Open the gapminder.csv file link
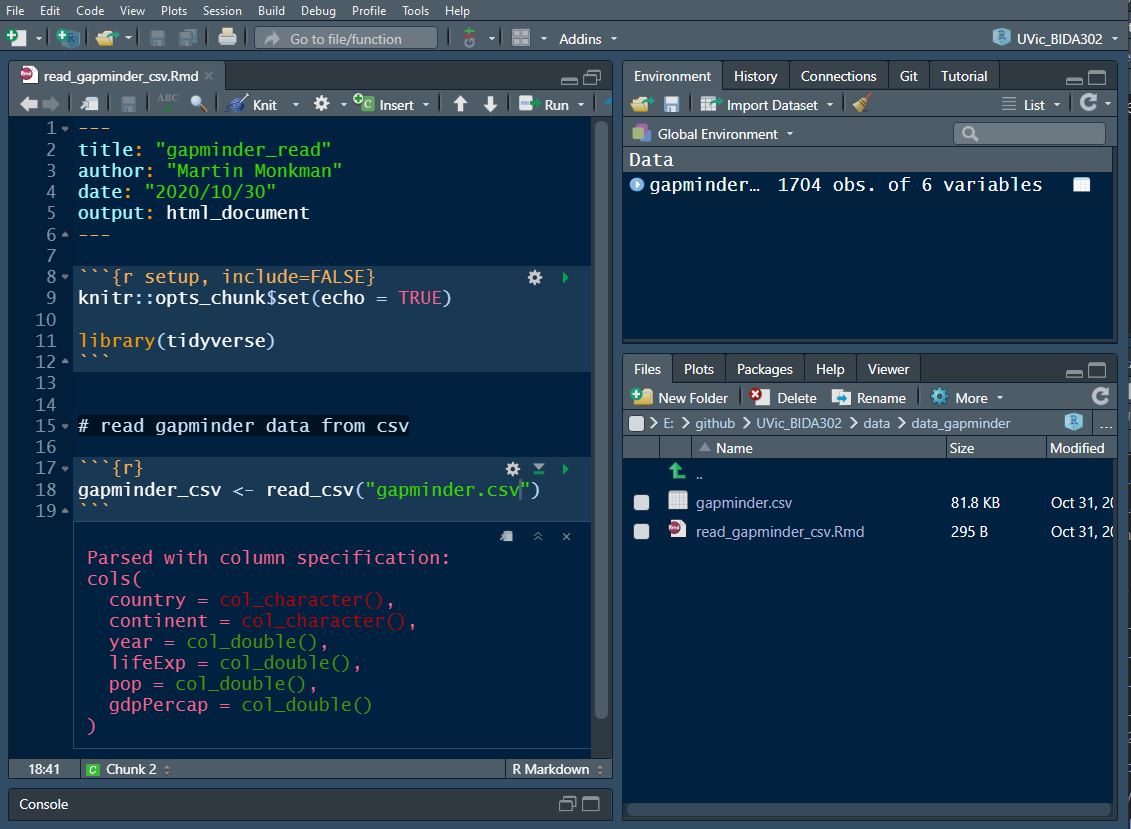 pyautogui.click(x=743, y=503)
